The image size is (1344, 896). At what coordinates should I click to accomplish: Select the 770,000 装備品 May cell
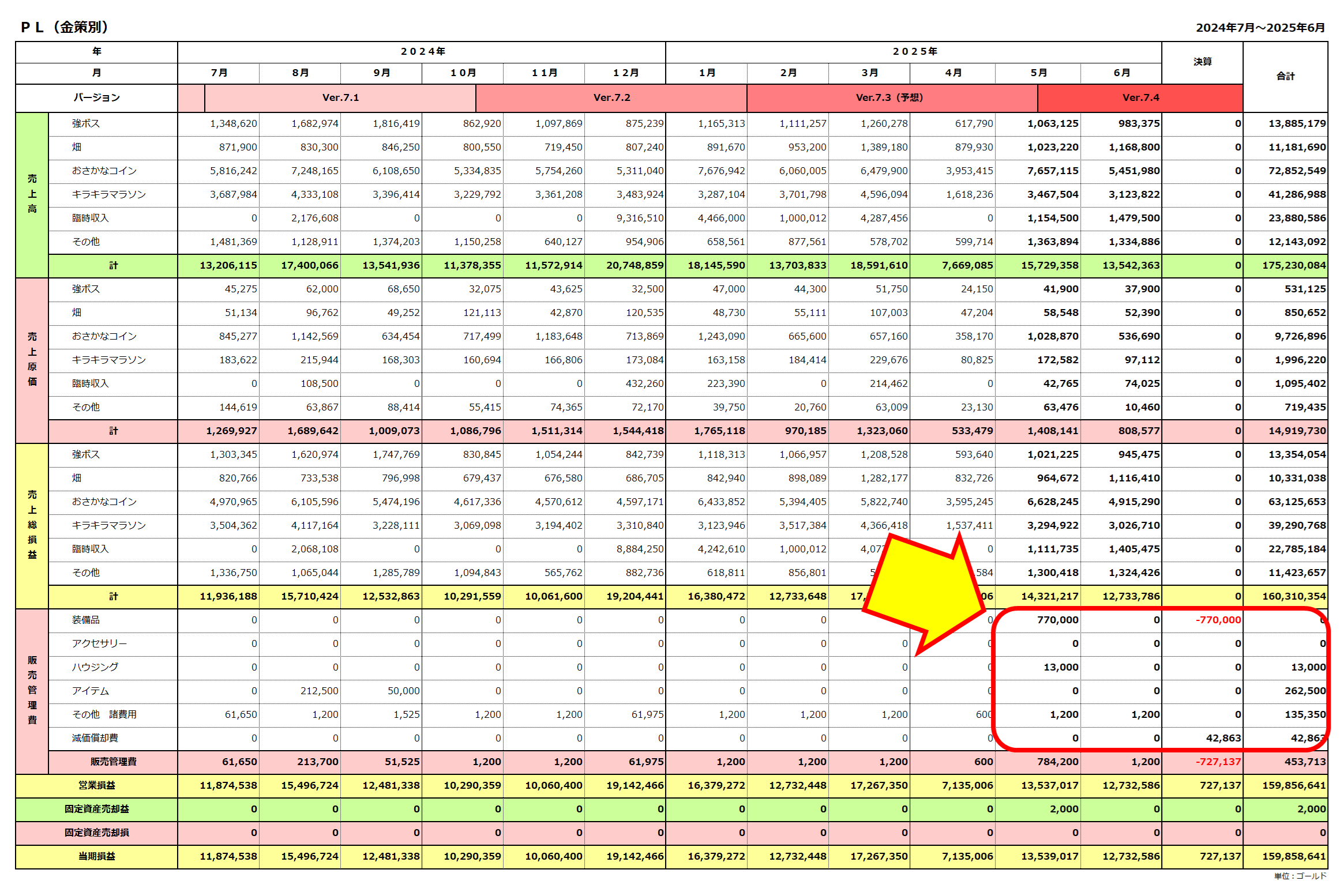point(1057,620)
